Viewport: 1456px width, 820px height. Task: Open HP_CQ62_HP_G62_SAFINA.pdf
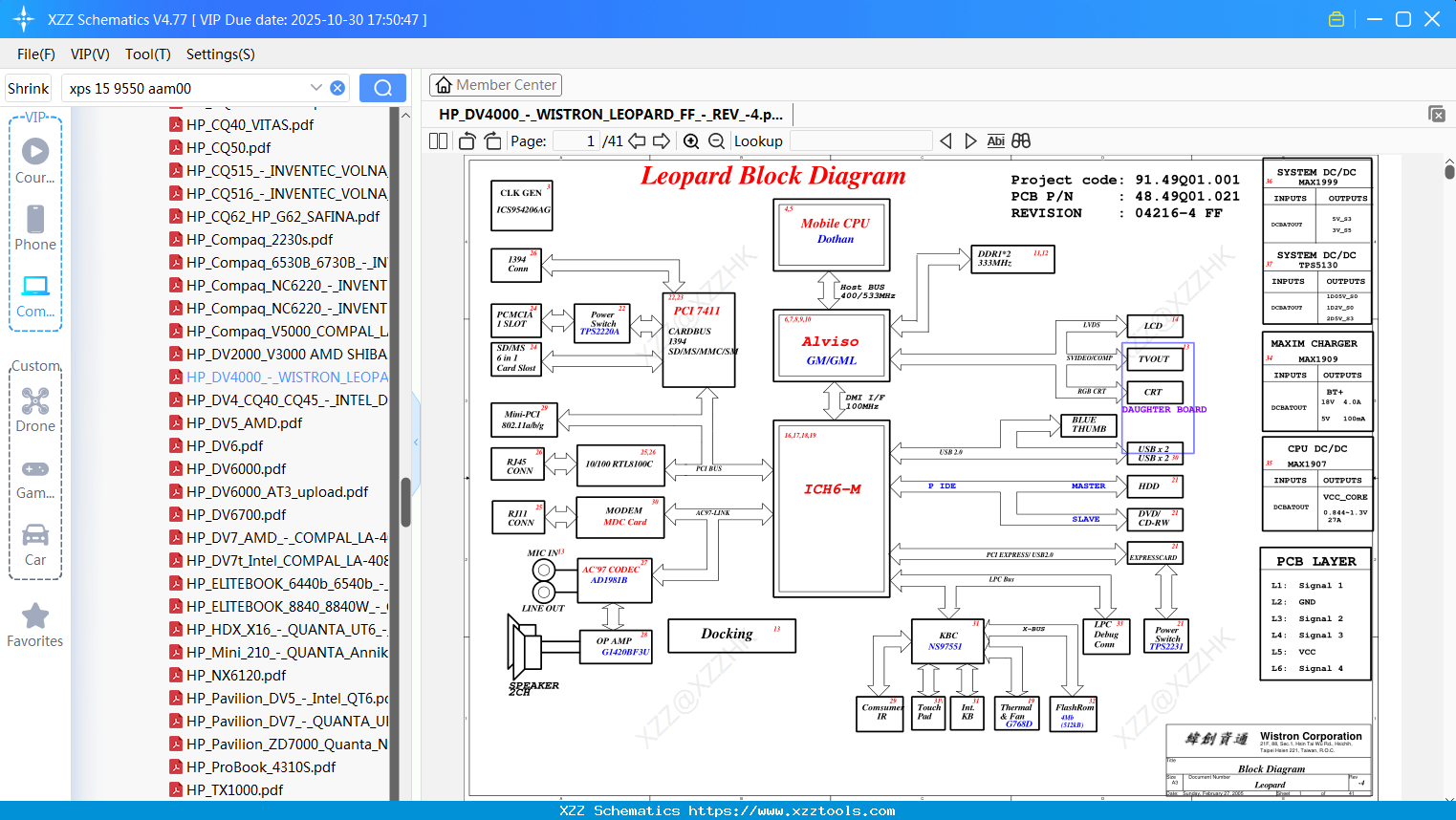tap(283, 216)
